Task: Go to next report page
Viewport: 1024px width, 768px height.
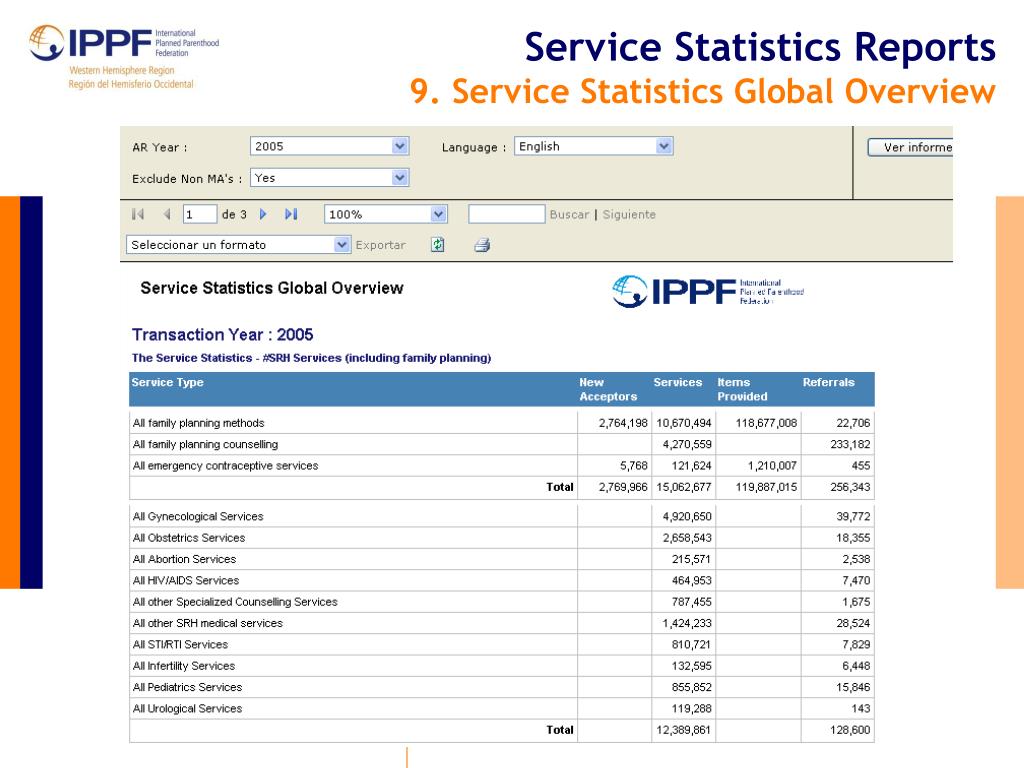Action: click(263, 214)
